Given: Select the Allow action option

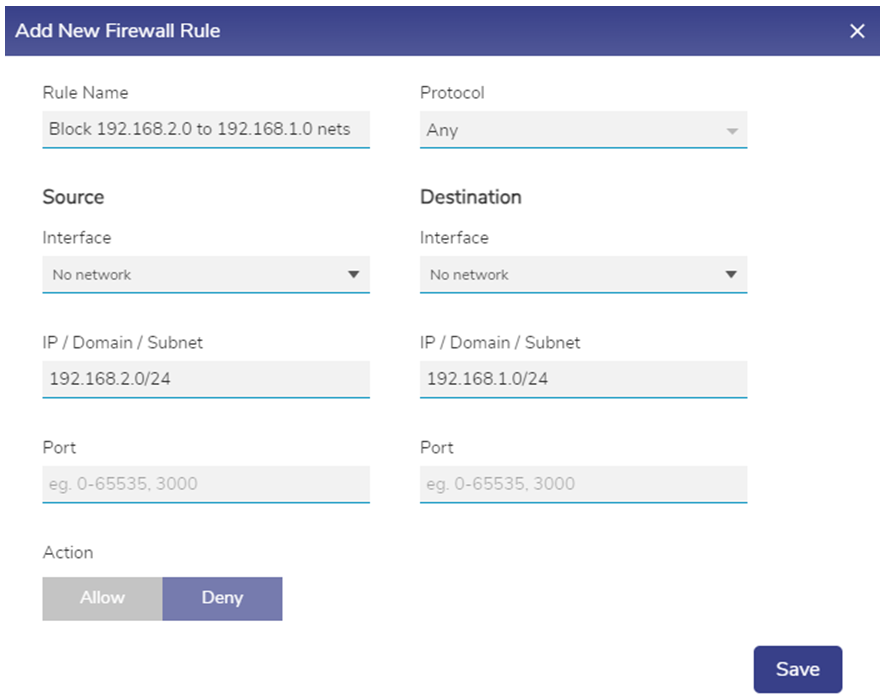Looking at the screenshot, I should pyautogui.click(x=102, y=598).
